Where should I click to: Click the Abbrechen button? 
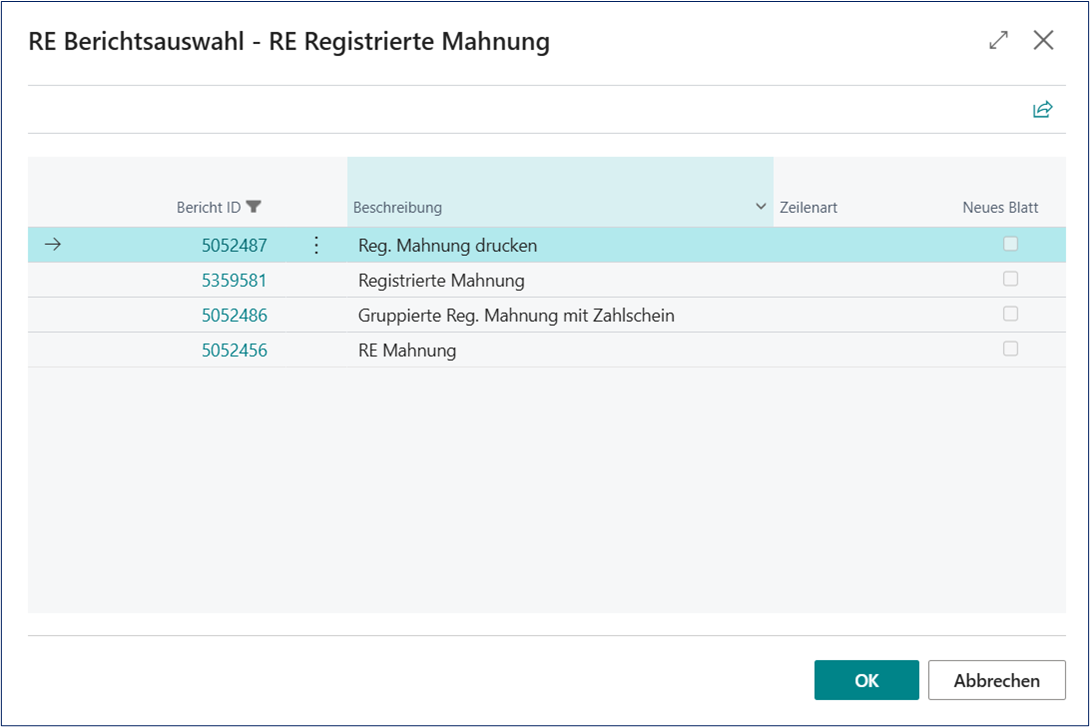[x=996, y=679]
